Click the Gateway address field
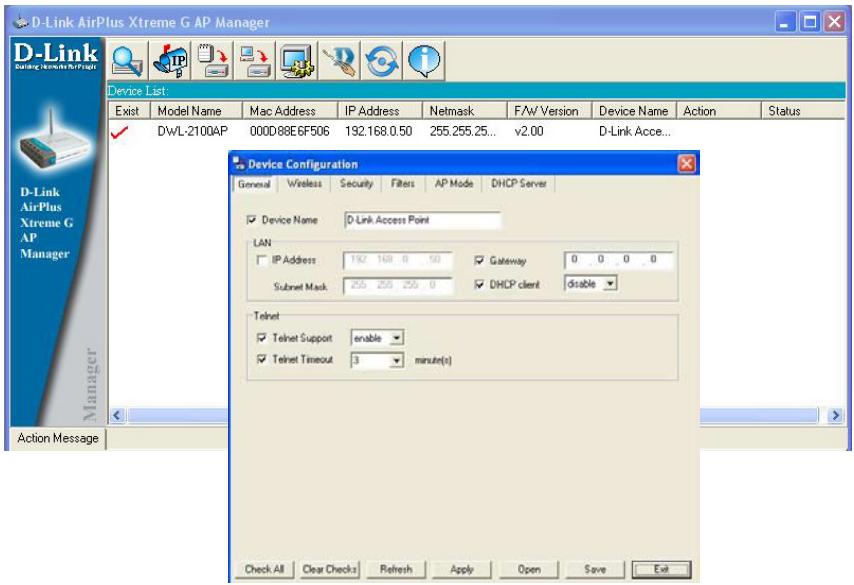Image resolution: width=854 pixels, height=585 pixels. 618,260
